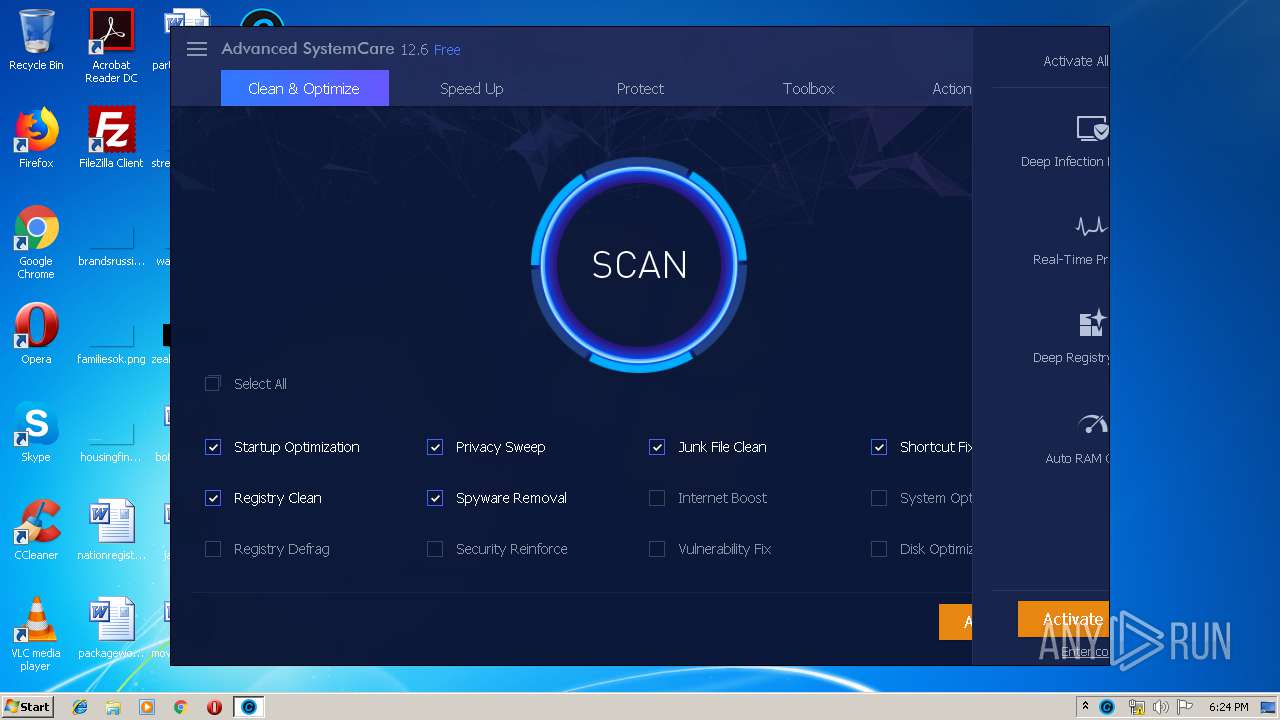Click the Deep Infection monitor icon

point(1092,129)
